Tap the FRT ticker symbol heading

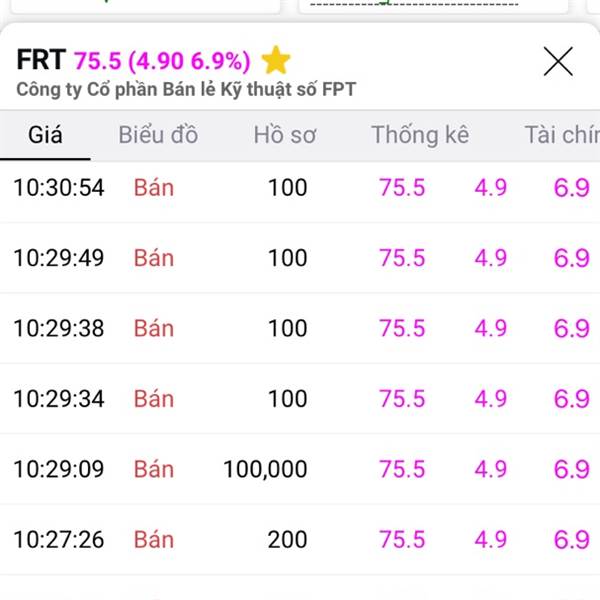tap(41, 60)
